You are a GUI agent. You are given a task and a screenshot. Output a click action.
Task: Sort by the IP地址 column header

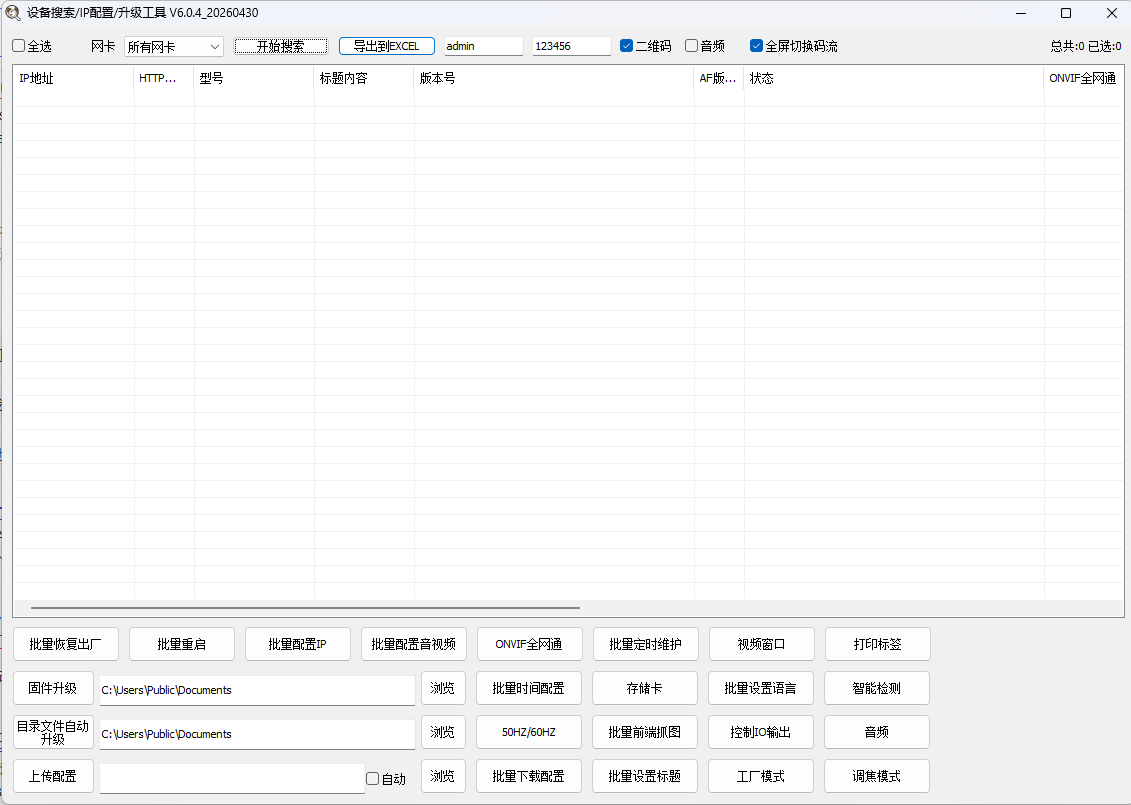[73, 78]
